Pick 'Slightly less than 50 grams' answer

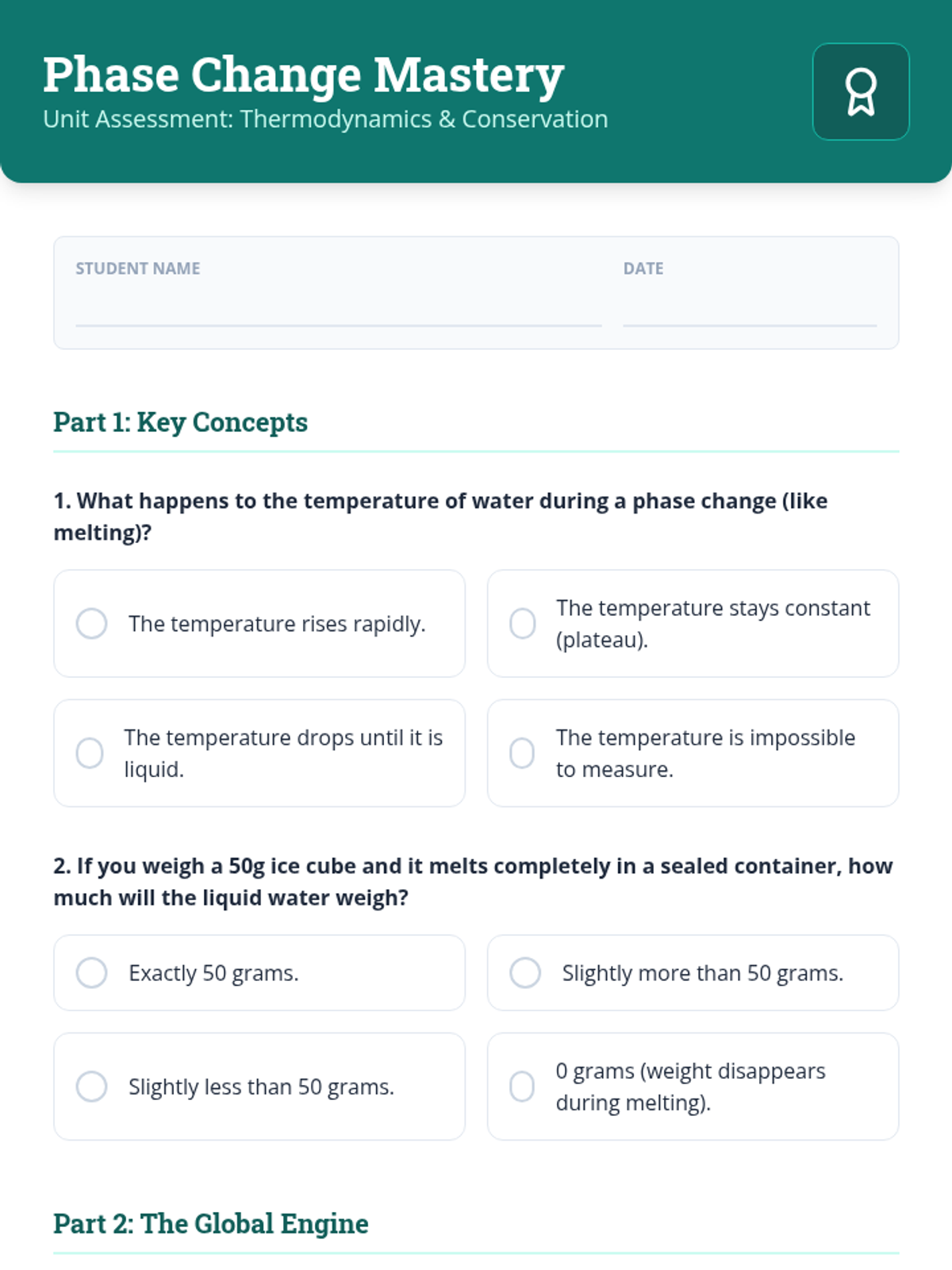(91, 1087)
